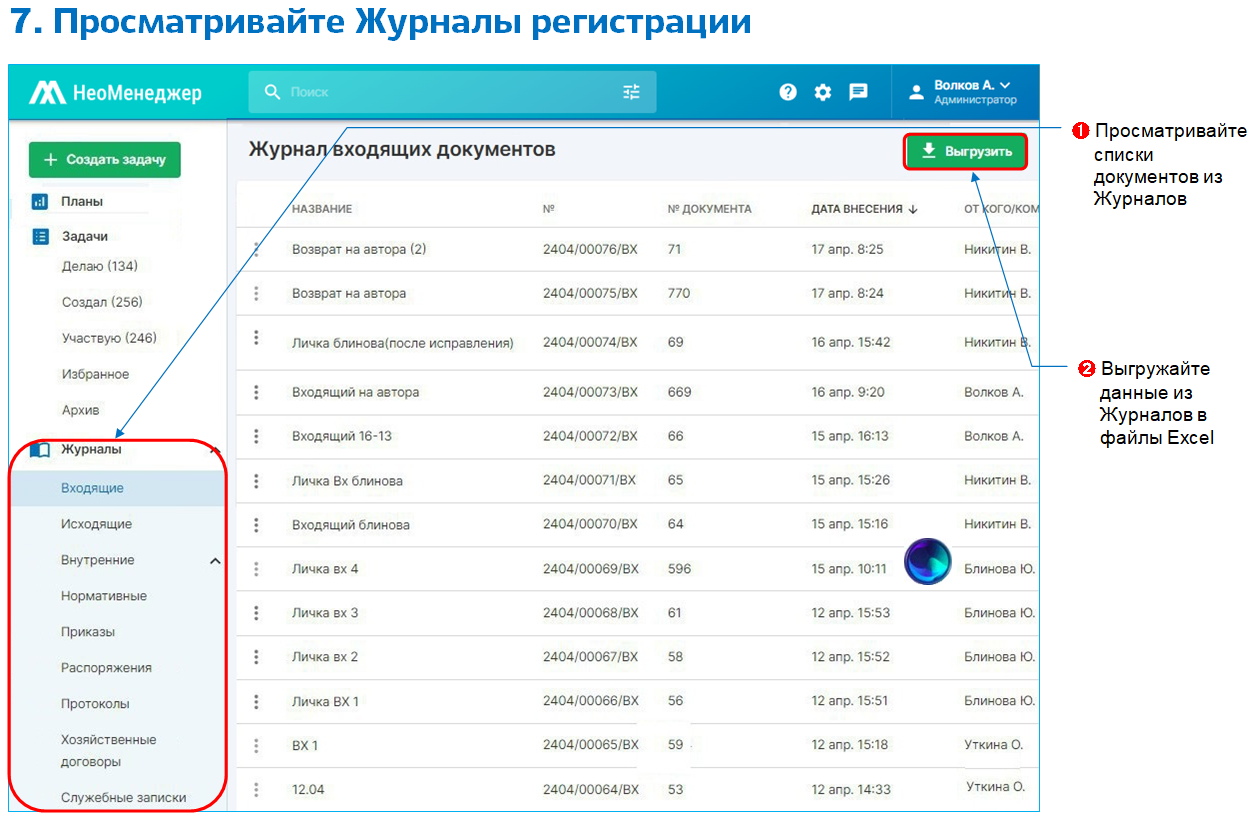This screenshot has width=1258, height=820.
Task: Open the Служебные записки journal
Action: [x=123, y=798]
